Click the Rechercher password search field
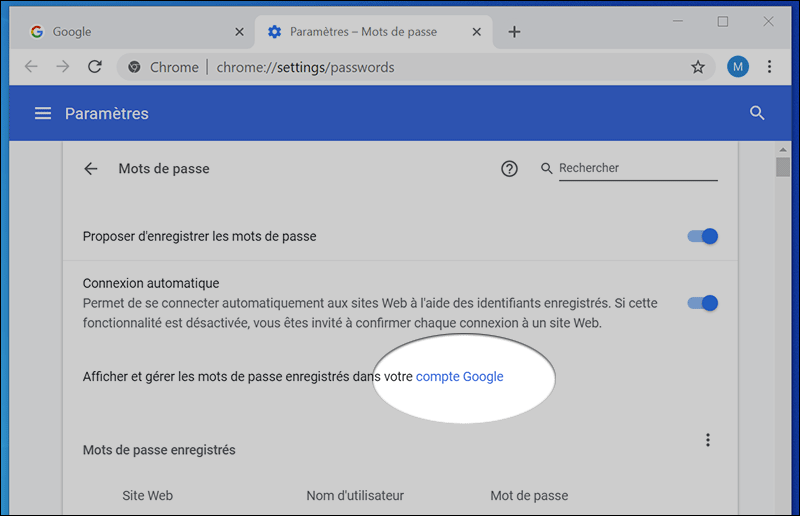The image size is (800, 516). (637, 169)
